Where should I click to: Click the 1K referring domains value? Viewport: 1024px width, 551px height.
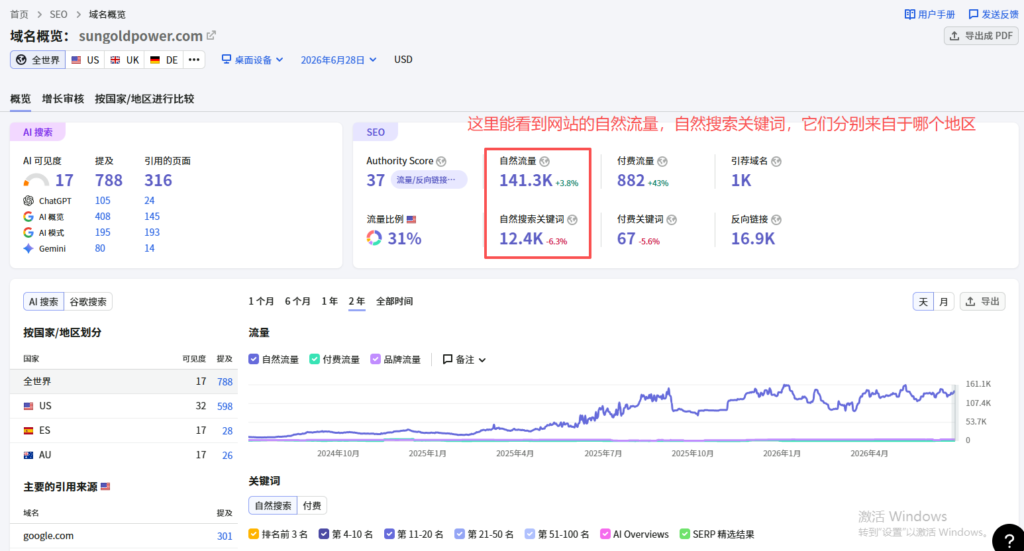[x=741, y=180]
